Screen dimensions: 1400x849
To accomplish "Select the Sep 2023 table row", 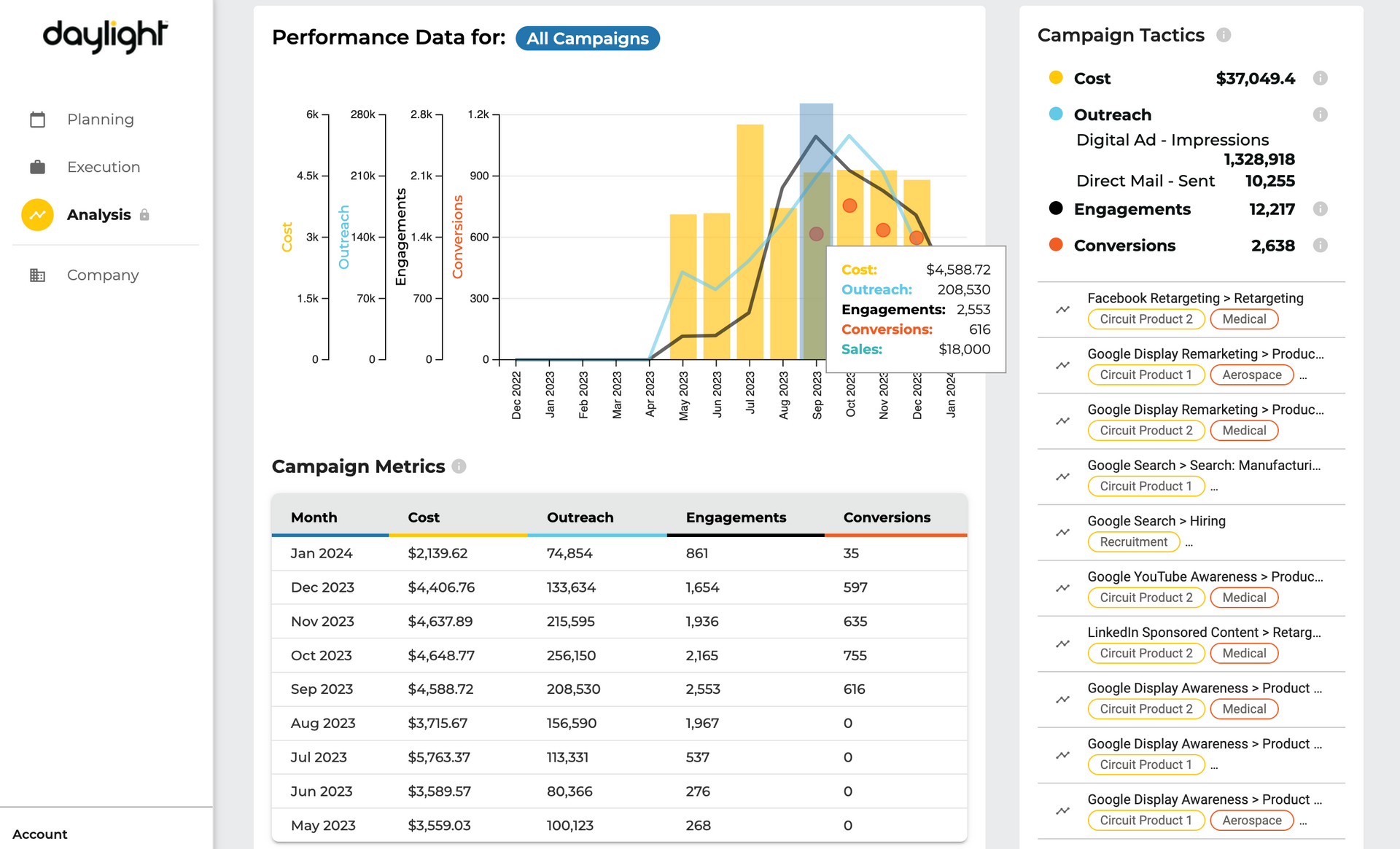I will click(619, 689).
